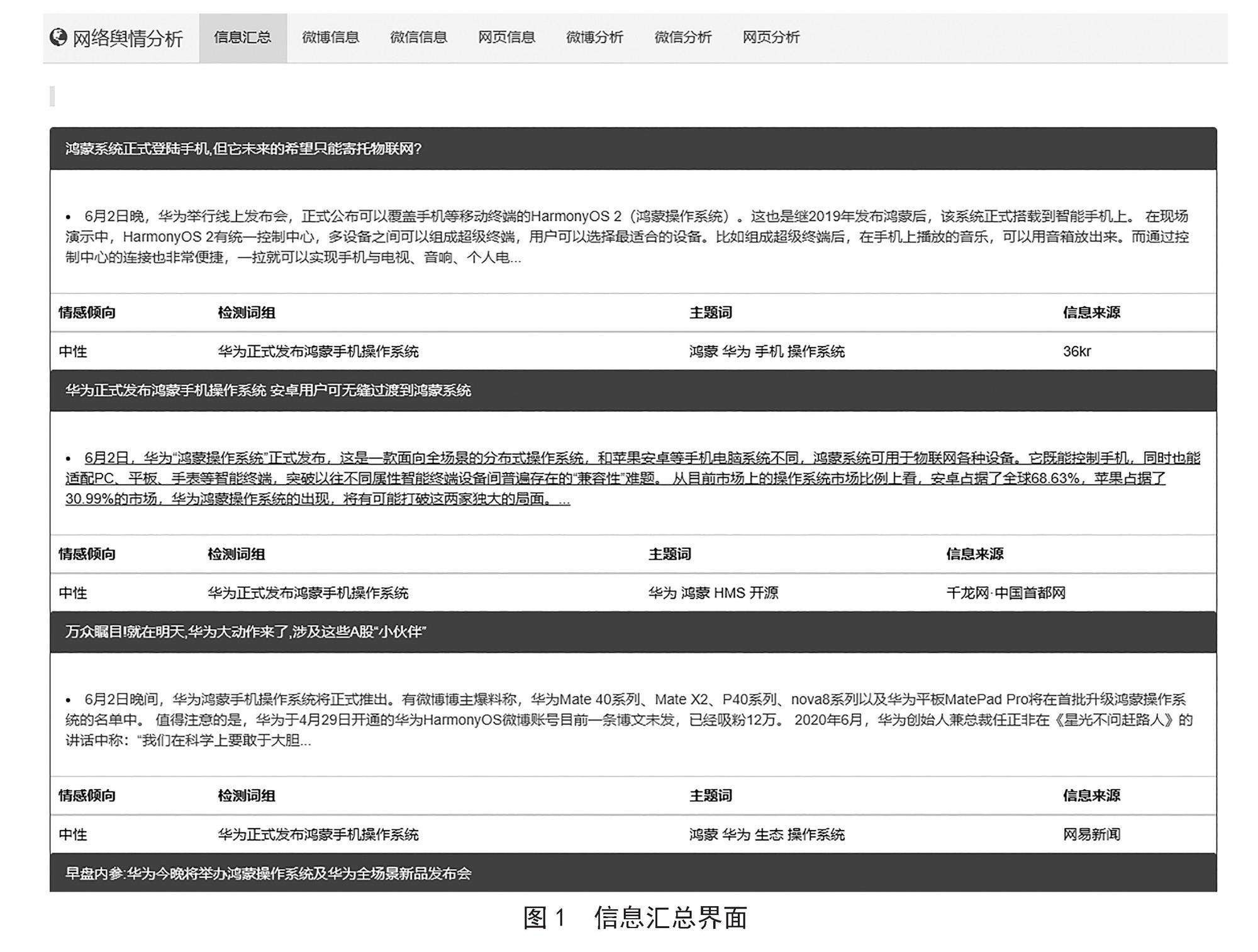Click the 36kr source cell
The height and width of the screenshot is (952, 1258).
click(1077, 351)
